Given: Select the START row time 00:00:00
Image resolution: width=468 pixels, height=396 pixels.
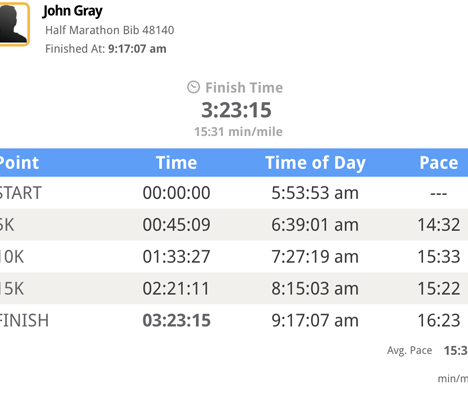Looking at the screenshot, I should click(x=176, y=193).
